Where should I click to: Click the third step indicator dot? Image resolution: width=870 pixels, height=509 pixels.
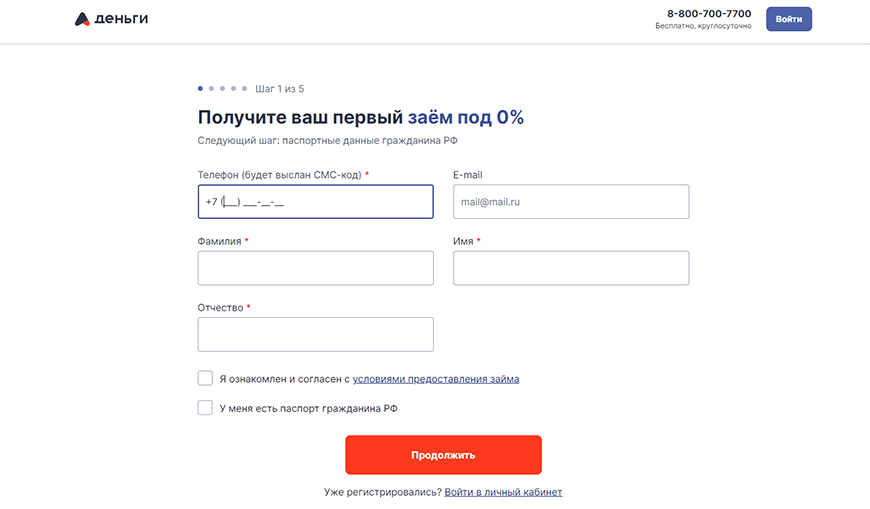(x=222, y=89)
